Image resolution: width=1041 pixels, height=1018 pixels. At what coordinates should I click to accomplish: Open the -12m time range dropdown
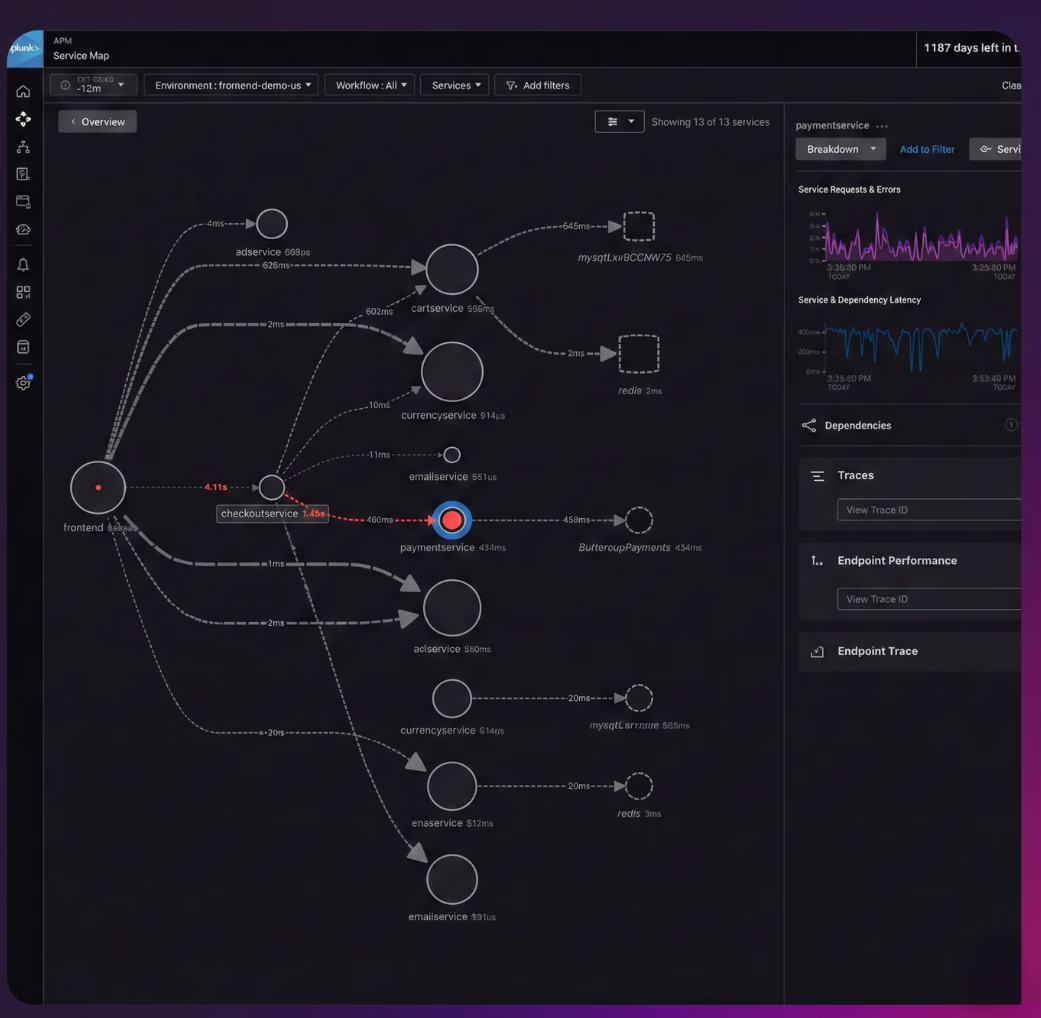pyautogui.click(x=94, y=85)
